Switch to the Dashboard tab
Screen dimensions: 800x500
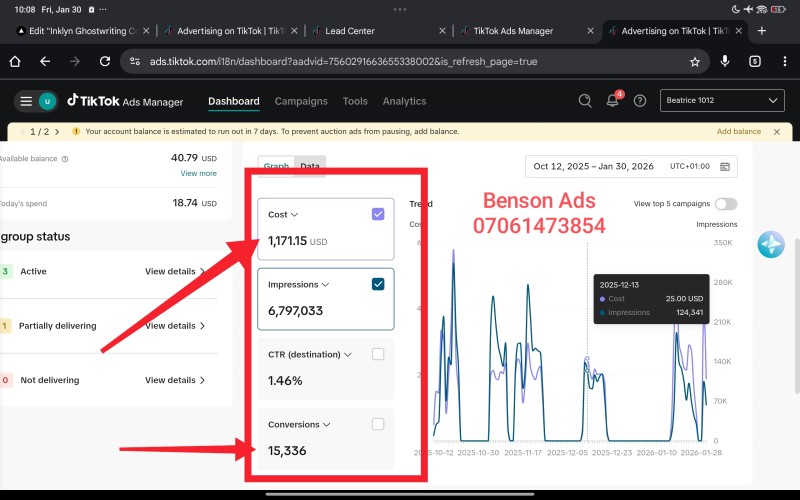tap(234, 101)
